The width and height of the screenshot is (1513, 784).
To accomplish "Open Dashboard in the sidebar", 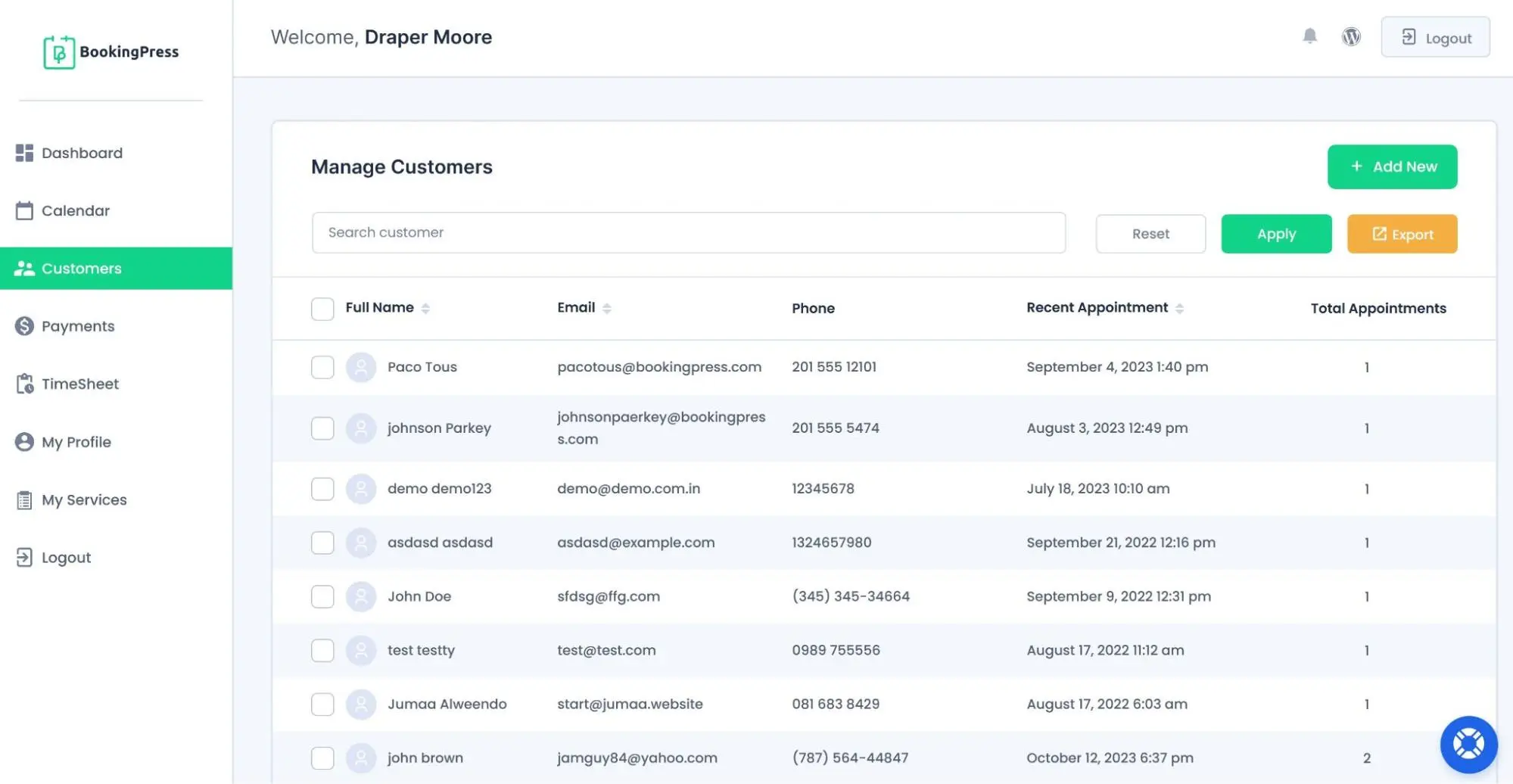I will pyautogui.click(x=82, y=153).
